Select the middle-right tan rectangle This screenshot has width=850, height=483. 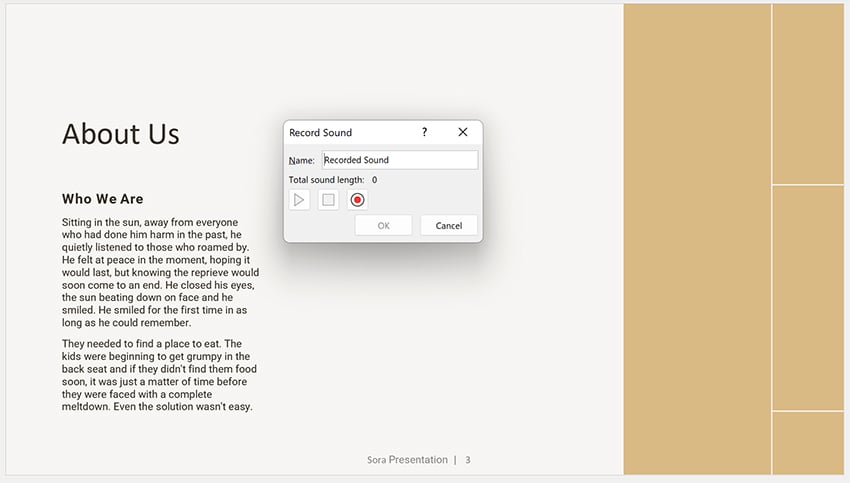(x=808, y=298)
